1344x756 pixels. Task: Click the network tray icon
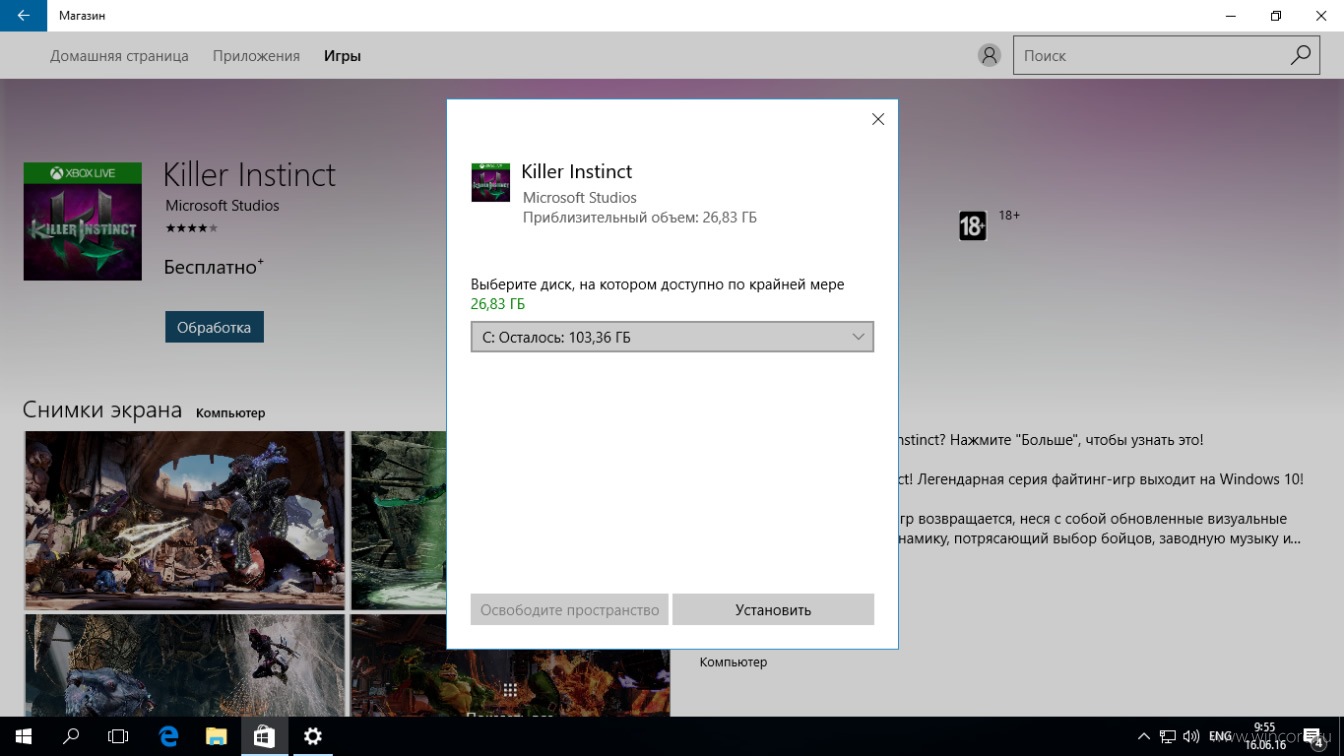[x=1168, y=737]
